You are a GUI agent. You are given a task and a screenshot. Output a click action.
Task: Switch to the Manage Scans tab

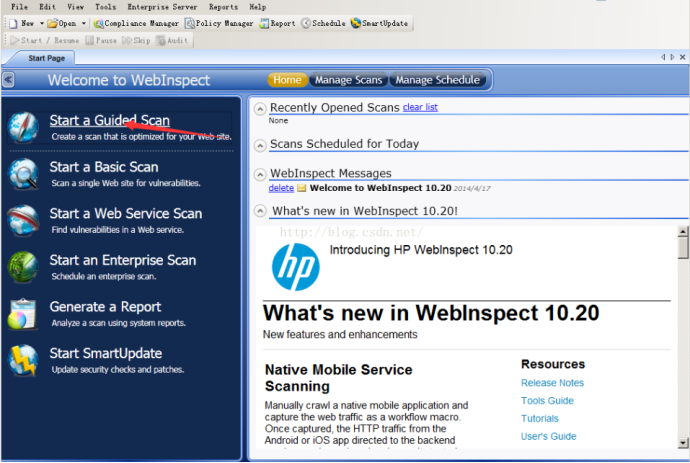(x=349, y=80)
